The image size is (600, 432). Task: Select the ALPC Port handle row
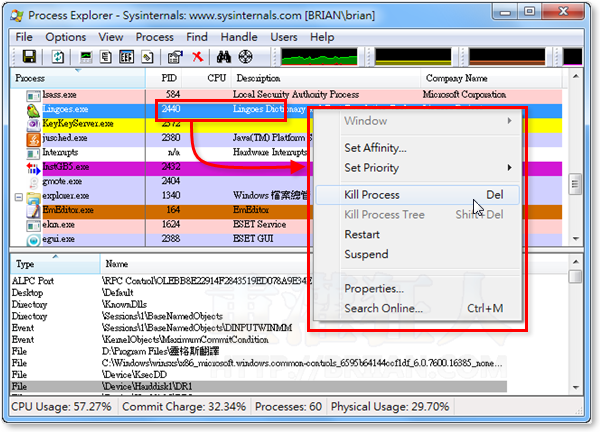coord(259,281)
